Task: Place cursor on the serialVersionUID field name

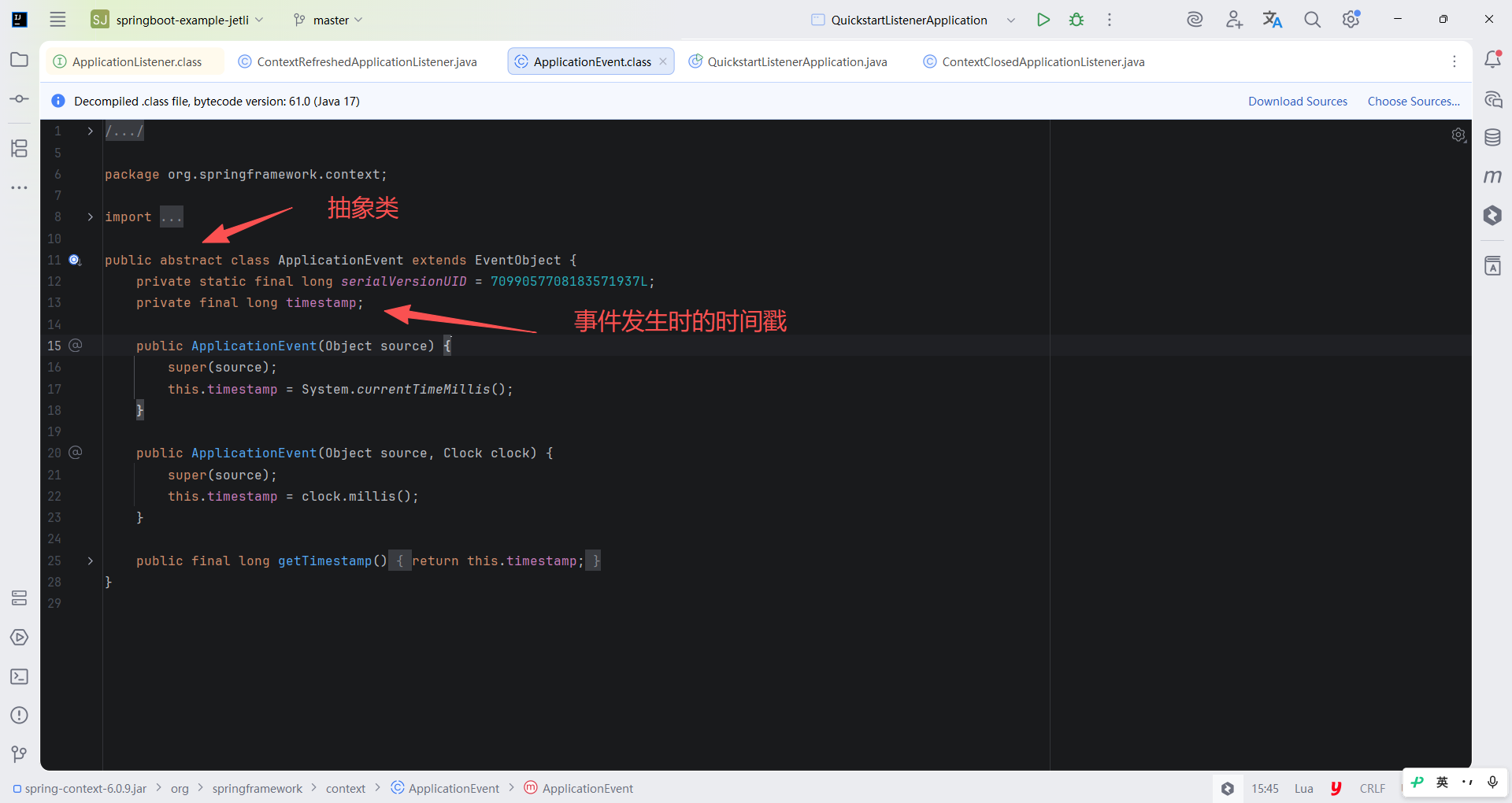Action: 403,281
